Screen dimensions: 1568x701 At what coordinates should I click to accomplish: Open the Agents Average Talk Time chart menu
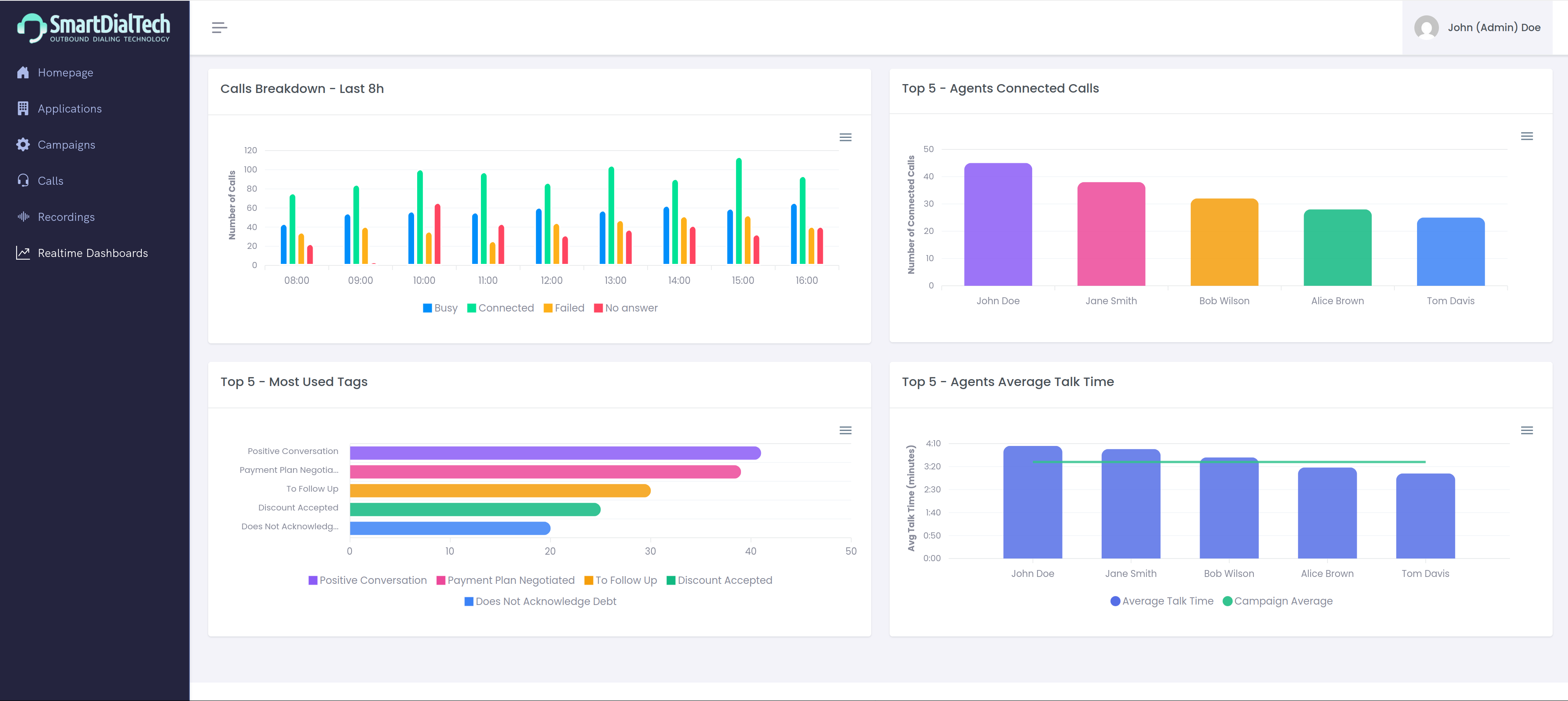click(x=1527, y=431)
